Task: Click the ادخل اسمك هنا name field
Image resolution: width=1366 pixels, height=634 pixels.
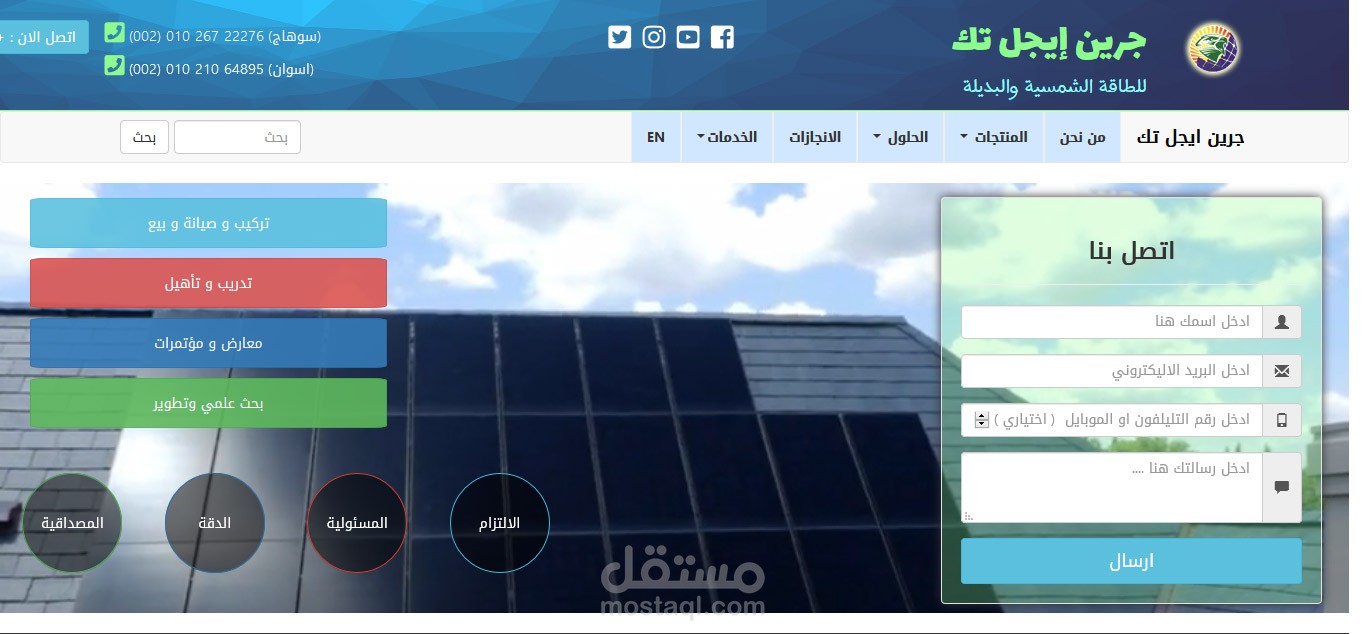Action: (1112, 322)
